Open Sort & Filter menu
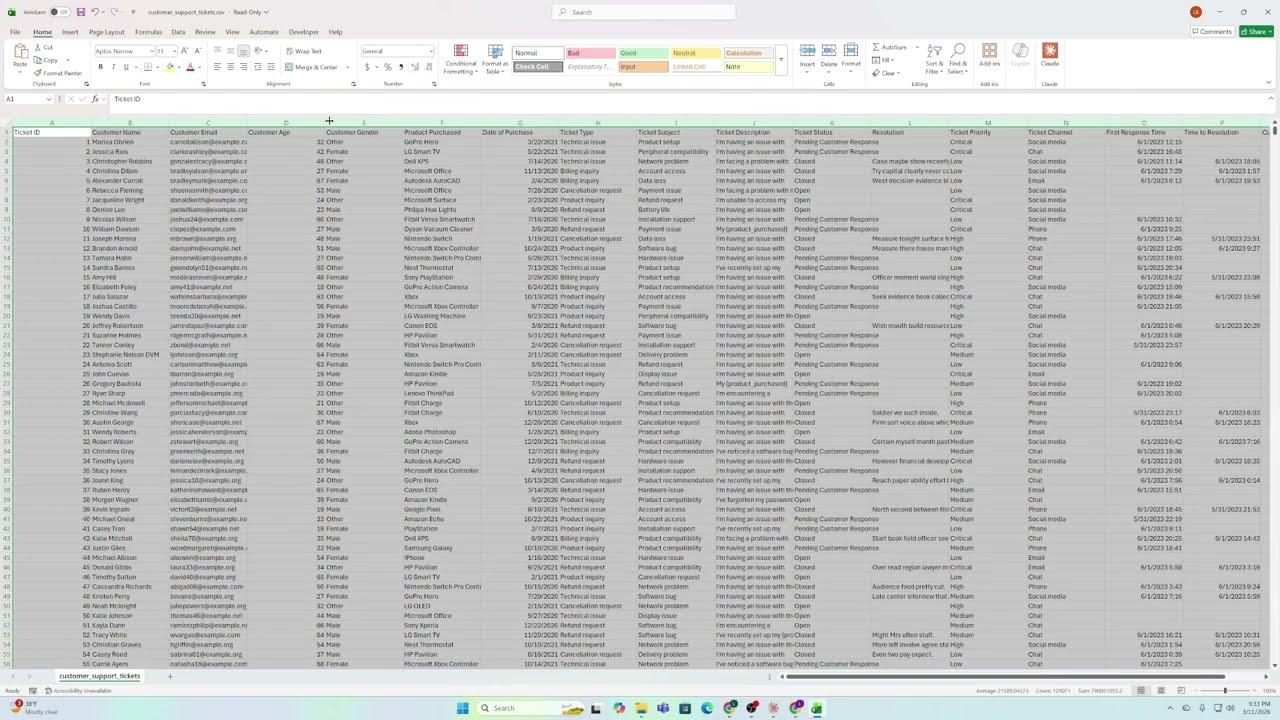This screenshot has height=720, width=1280. point(934,59)
